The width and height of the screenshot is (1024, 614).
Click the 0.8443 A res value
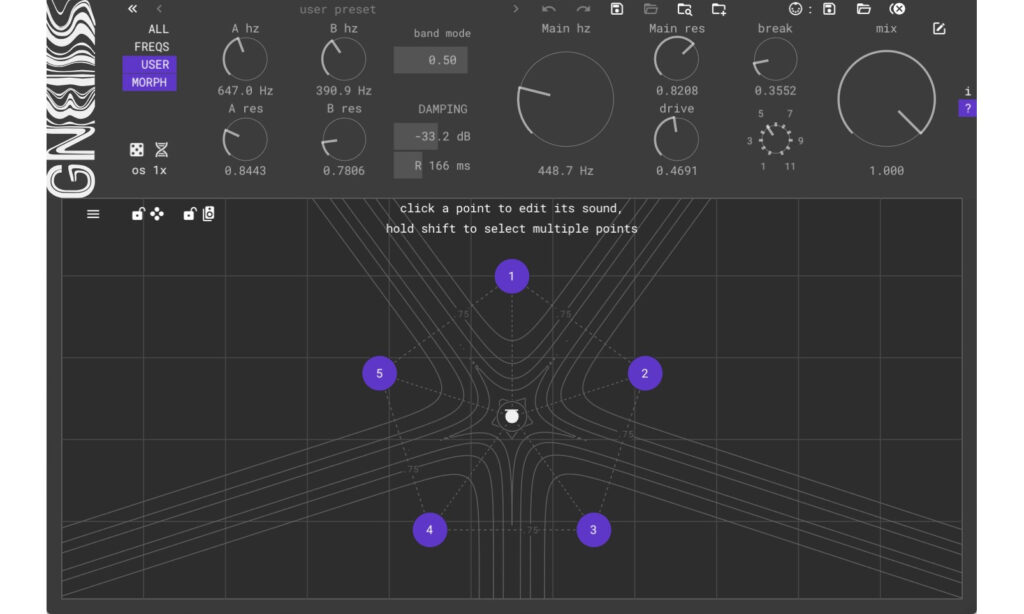(245, 170)
